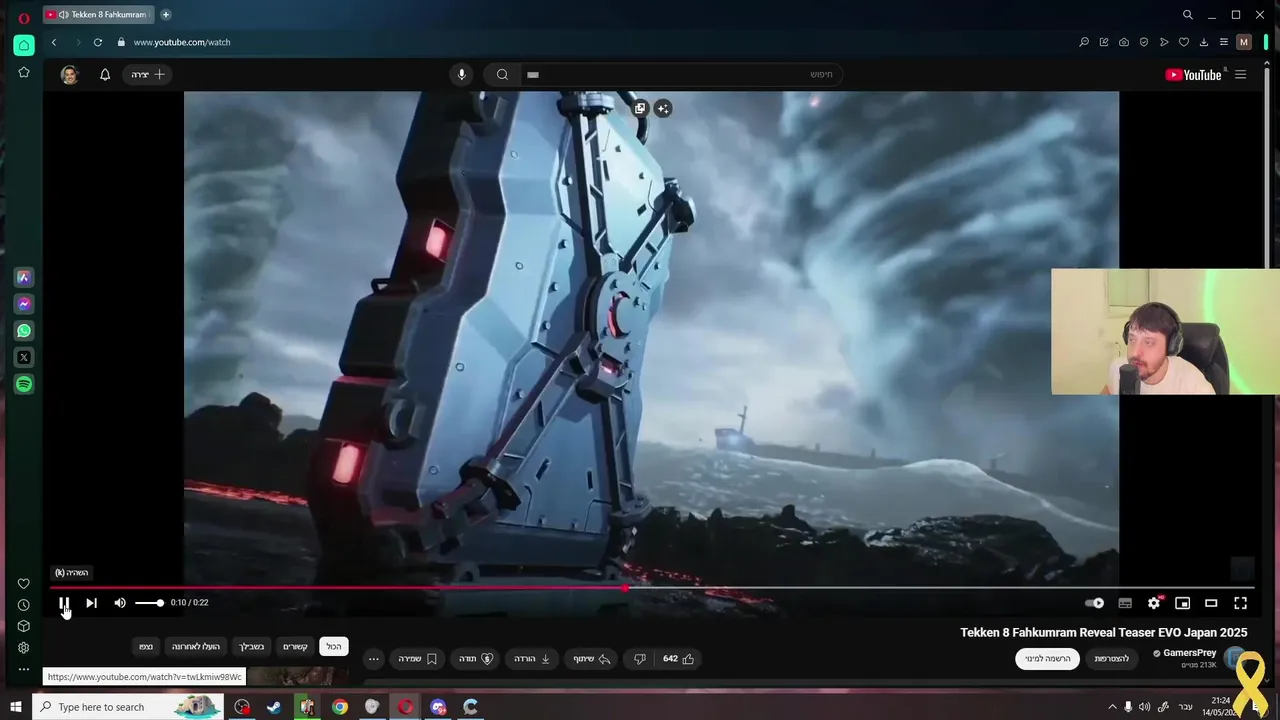1280x720 pixels.
Task: Open Opera downloads toolbar icon
Action: pos(1204,42)
